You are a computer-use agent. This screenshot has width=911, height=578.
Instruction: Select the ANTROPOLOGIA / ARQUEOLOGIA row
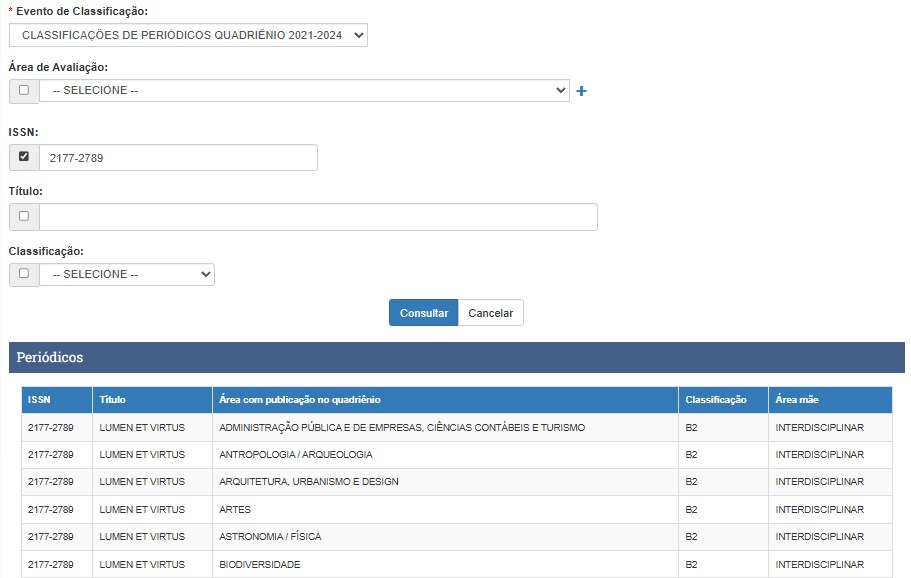(296, 455)
